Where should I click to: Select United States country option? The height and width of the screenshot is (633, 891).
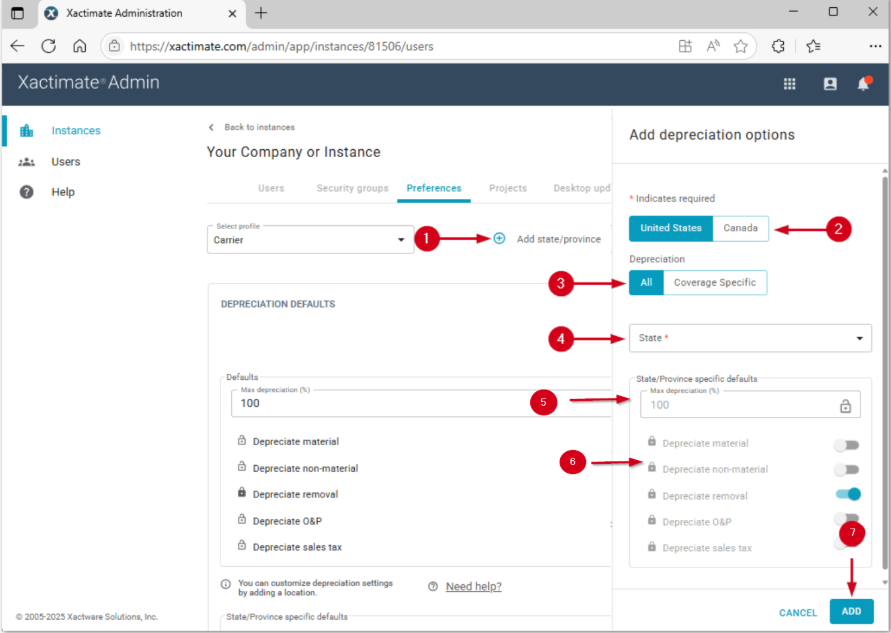(x=671, y=228)
